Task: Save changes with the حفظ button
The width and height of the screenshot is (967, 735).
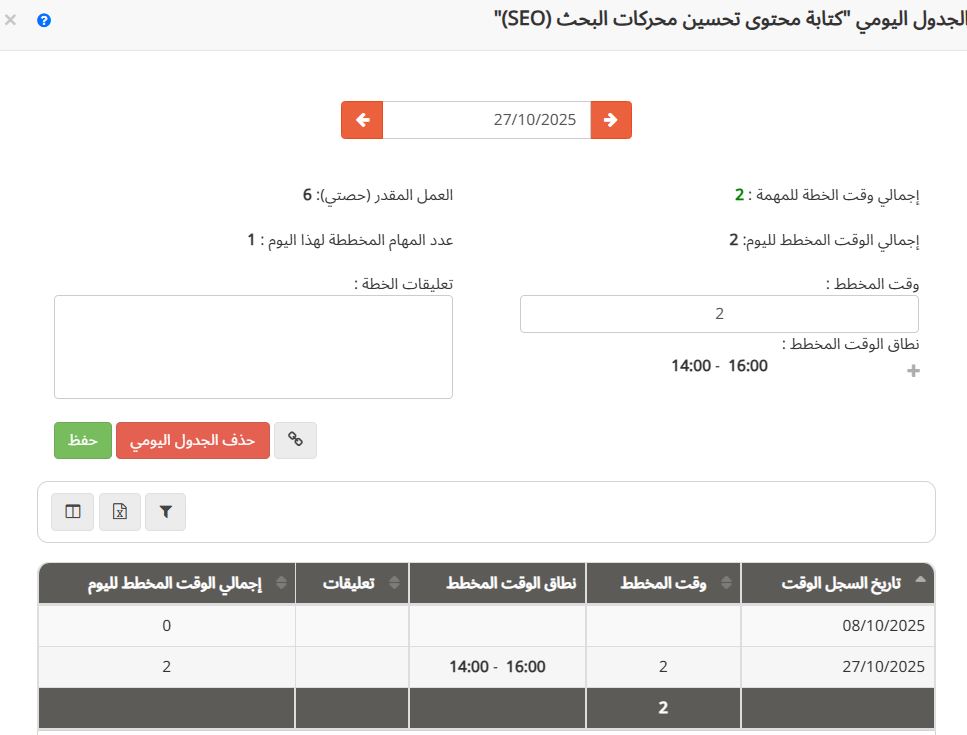Action: click(82, 440)
